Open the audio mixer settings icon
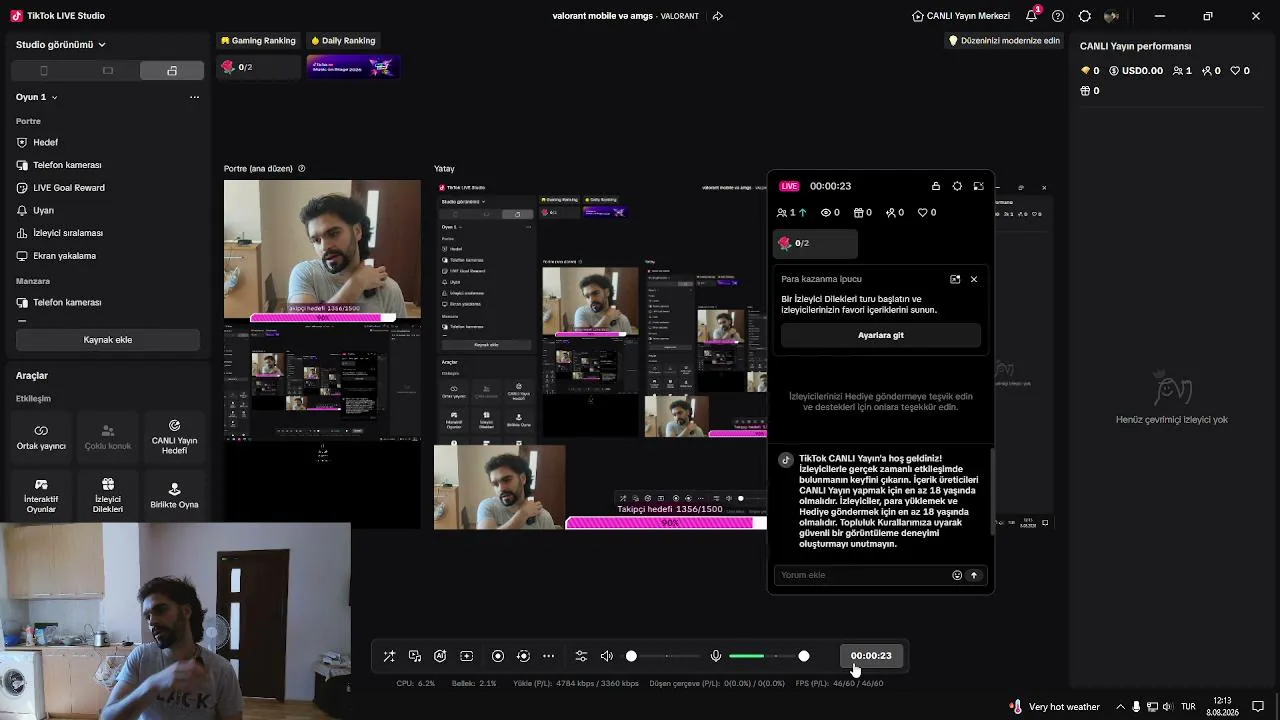This screenshot has width=1280, height=720. tap(581, 656)
